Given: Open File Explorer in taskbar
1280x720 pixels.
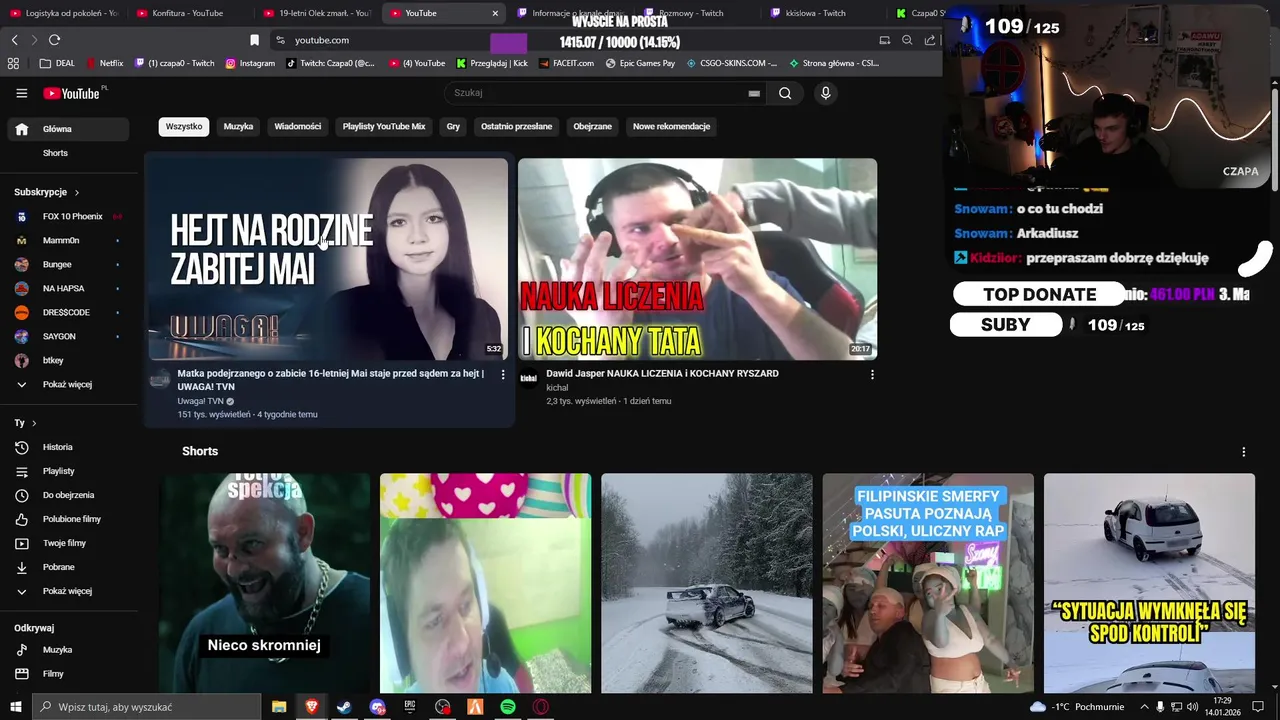Looking at the screenshot, I should tap(279, 707).
